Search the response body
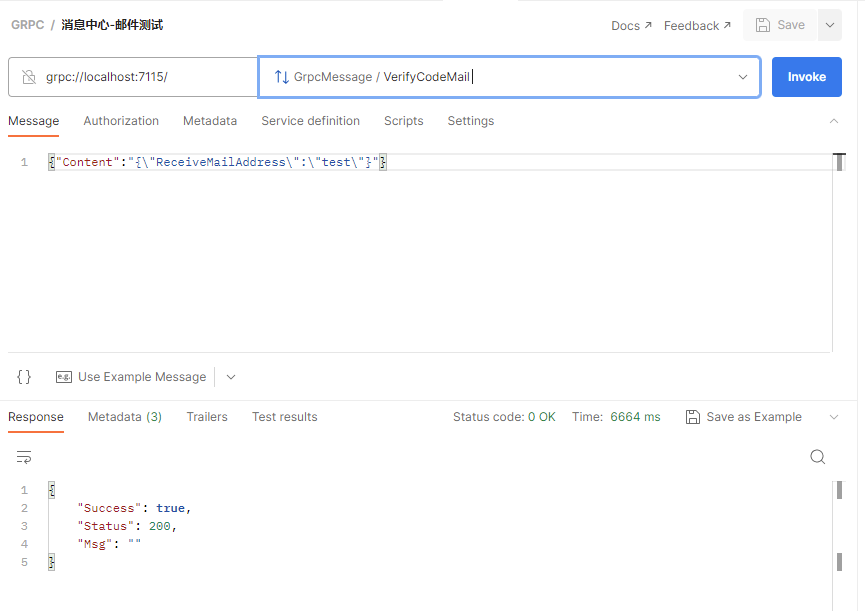 point(817,457)
